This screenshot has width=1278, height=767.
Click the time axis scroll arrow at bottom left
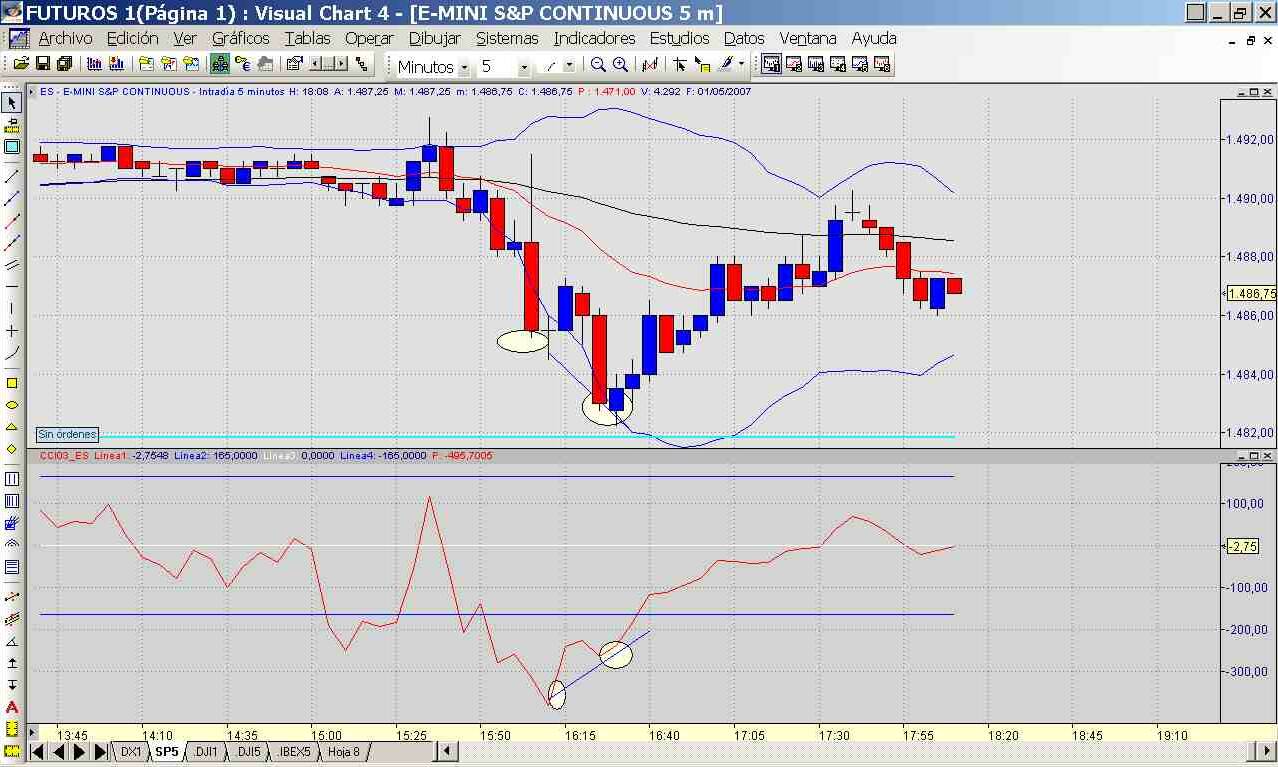point(32,735)
